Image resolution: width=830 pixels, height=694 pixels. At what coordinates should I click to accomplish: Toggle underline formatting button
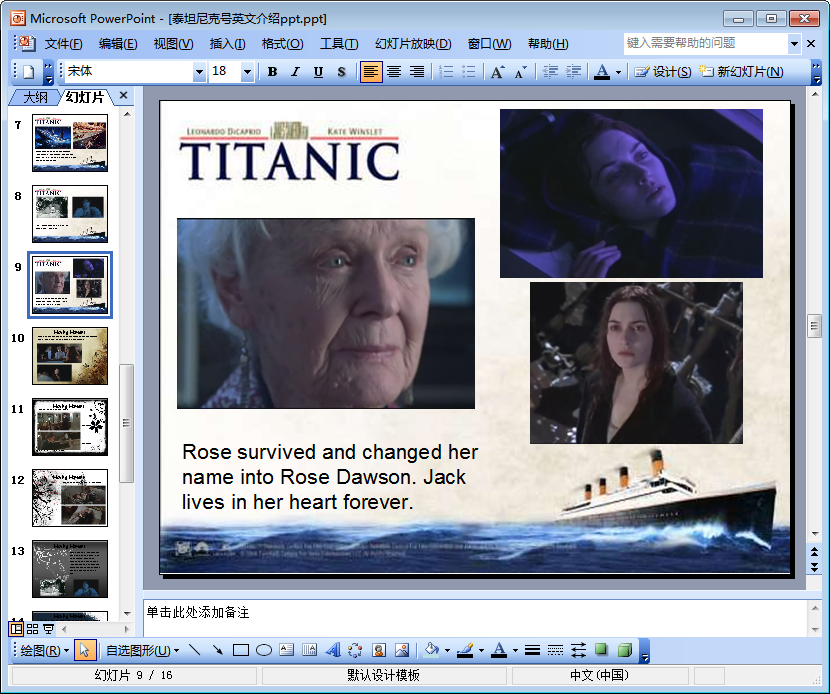pos(318,72)
